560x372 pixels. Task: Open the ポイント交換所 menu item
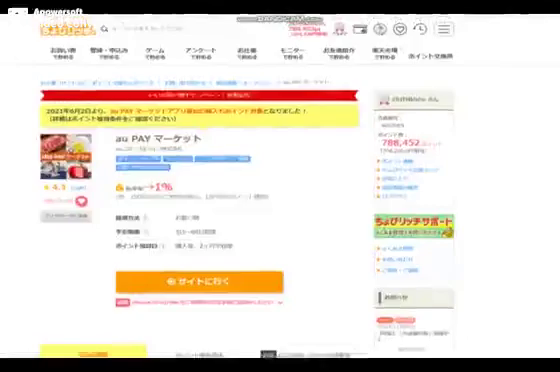pyautogui.click(x=431, y=56)
